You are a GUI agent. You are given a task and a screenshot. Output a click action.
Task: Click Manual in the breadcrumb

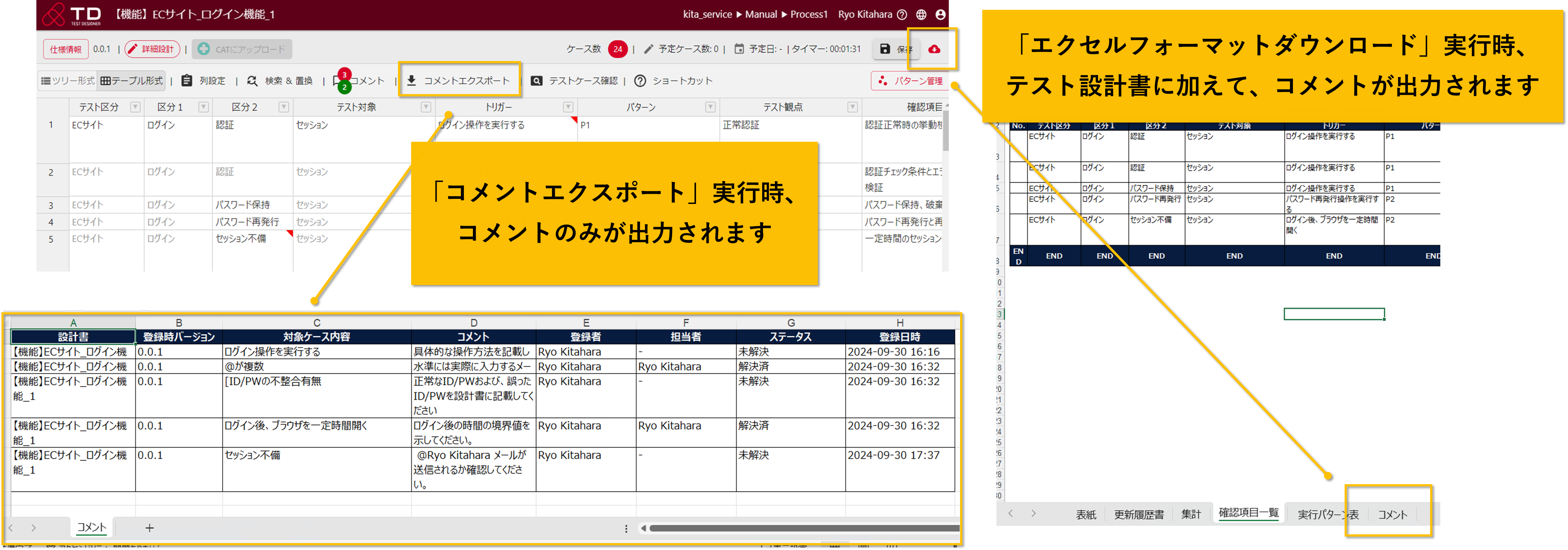pyautogui.click(x=761, y=15)
